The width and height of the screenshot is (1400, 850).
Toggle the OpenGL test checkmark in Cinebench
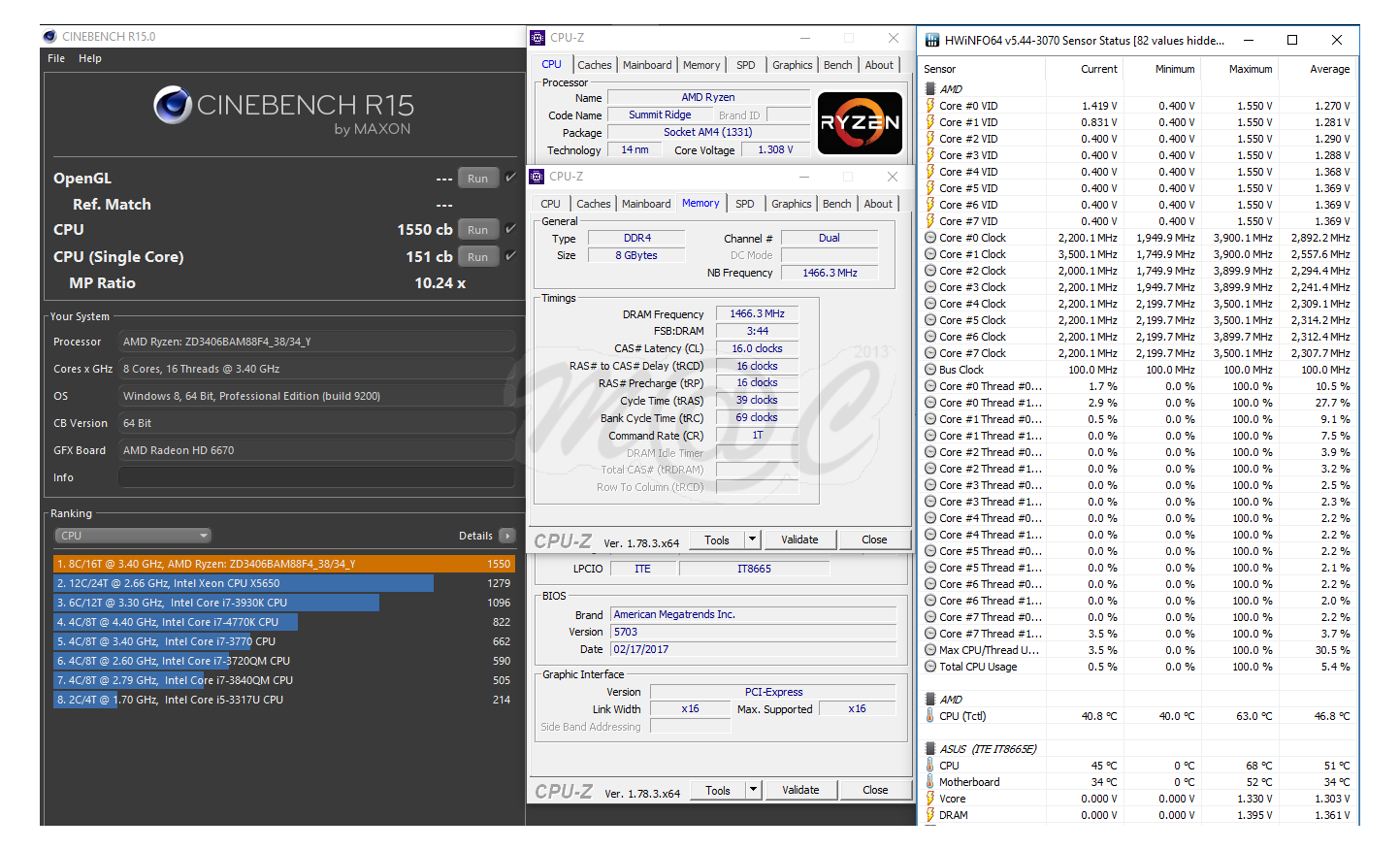510,178
